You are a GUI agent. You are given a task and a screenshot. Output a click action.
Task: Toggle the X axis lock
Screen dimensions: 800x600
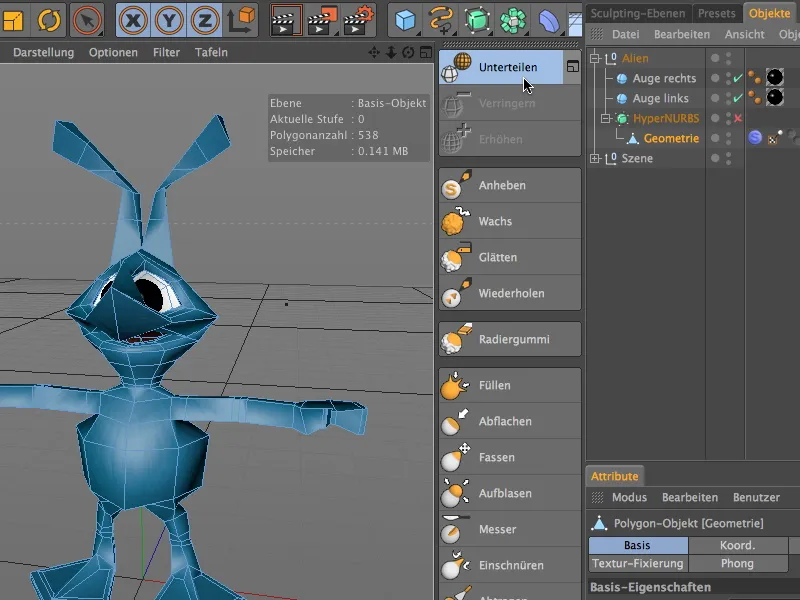[133, 20]
